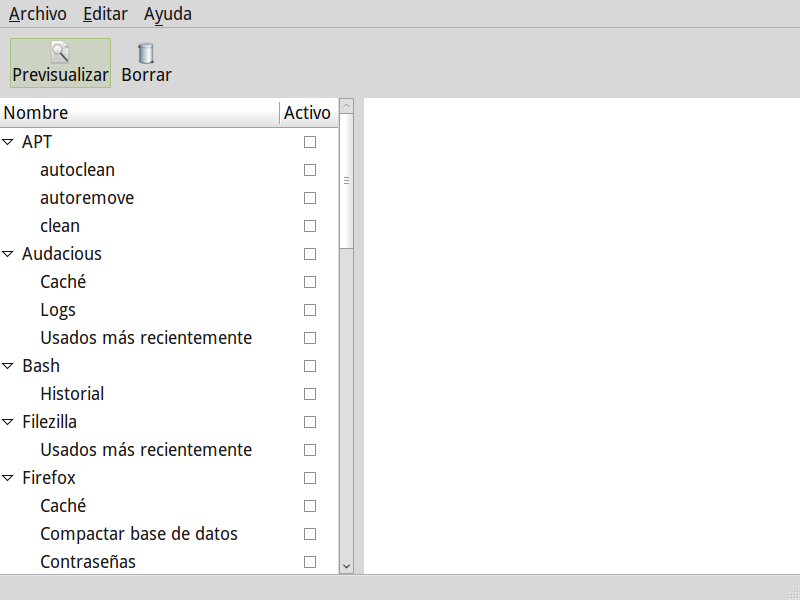Check Caché under Audacious
Image resolution: width=800 pixels, height=600 pixels.
[x=310, y=282]
